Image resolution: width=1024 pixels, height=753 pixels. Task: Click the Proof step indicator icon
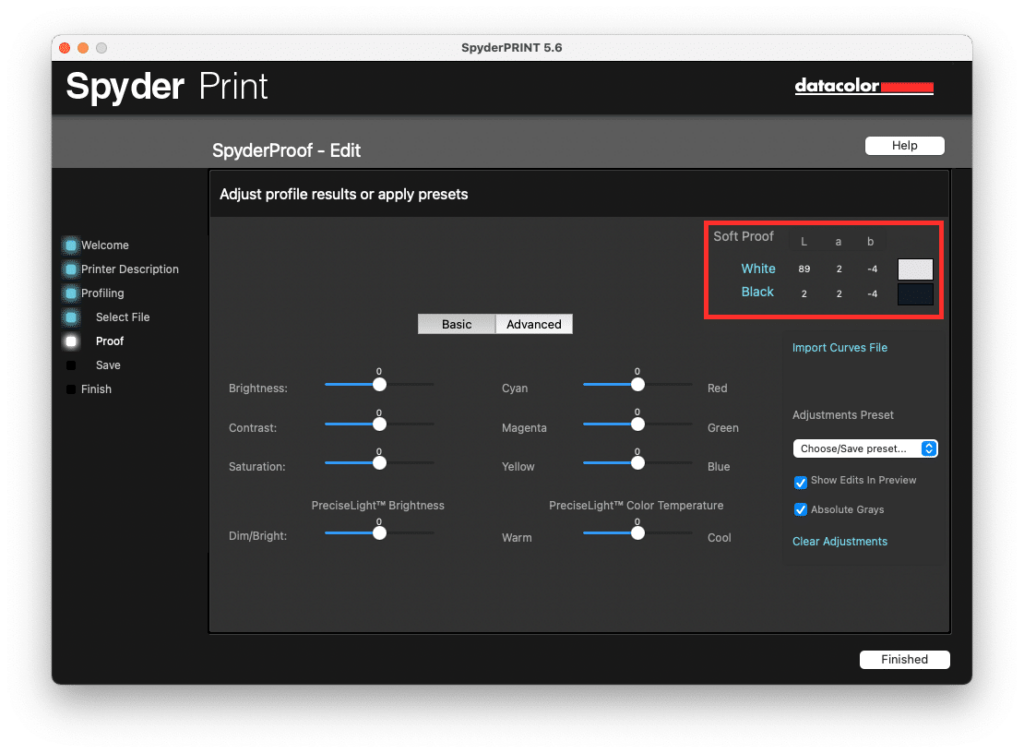coord(71,341)
